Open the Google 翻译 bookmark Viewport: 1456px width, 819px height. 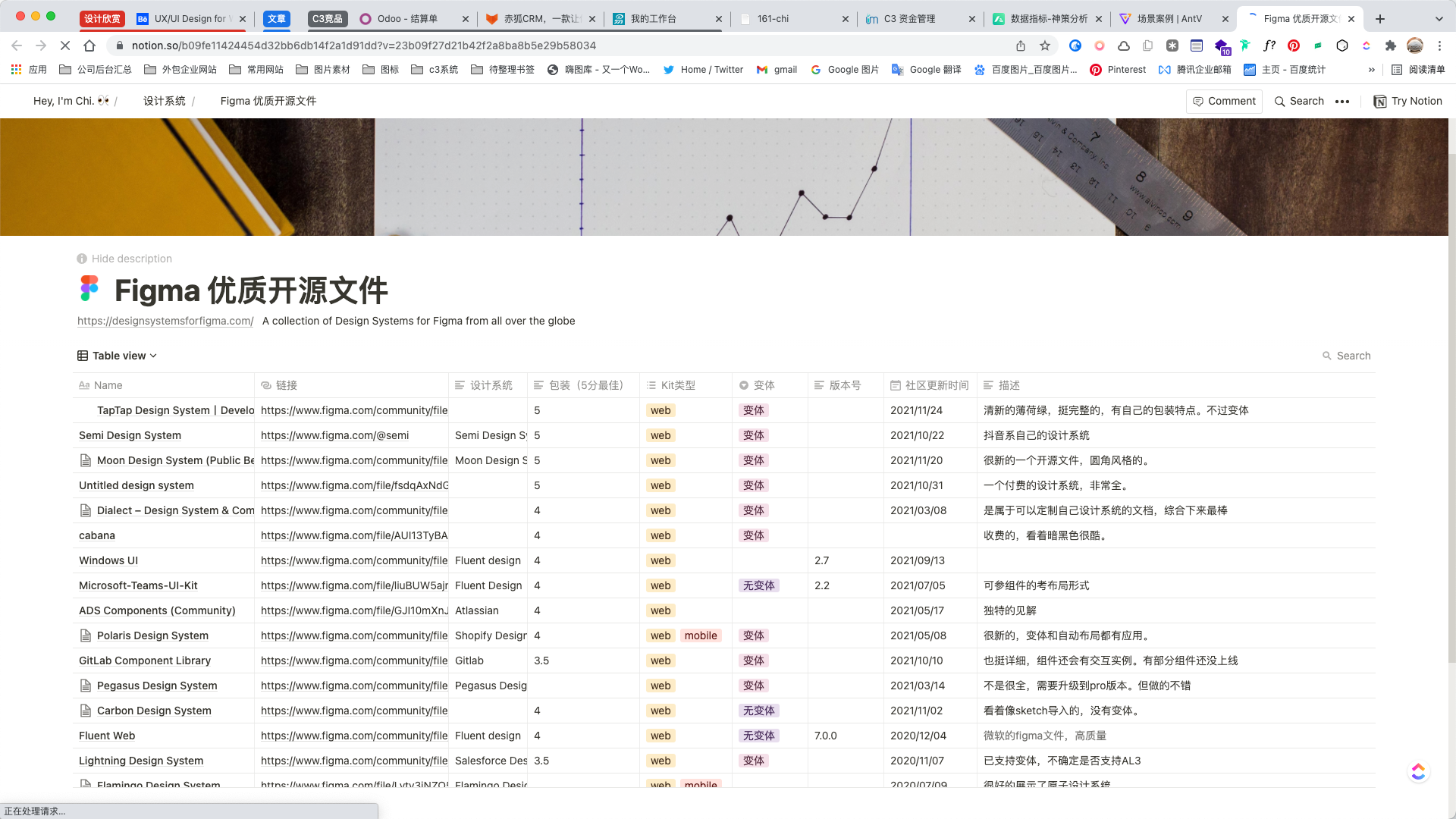927,70
